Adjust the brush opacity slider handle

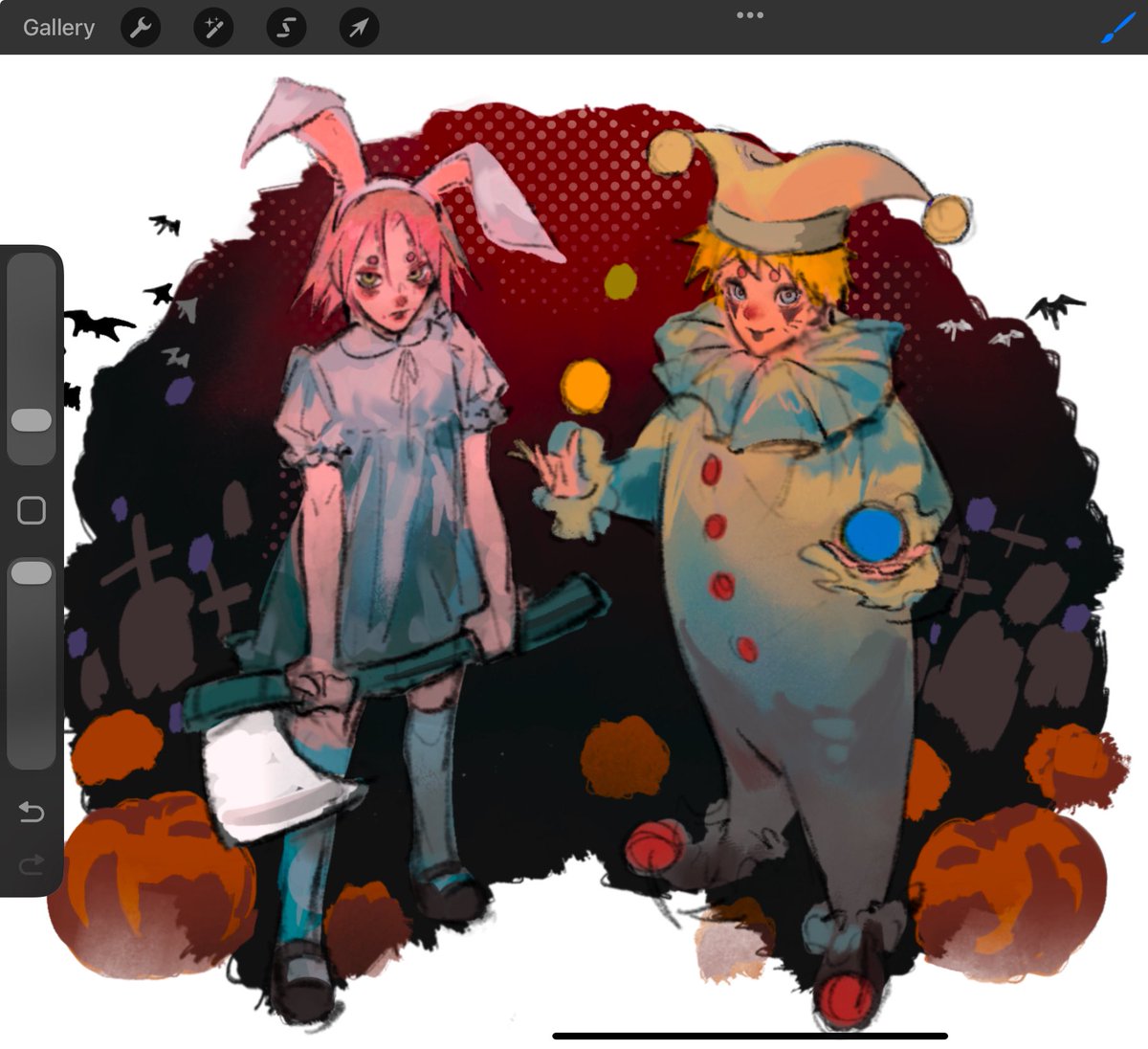(x=32, y=572)
